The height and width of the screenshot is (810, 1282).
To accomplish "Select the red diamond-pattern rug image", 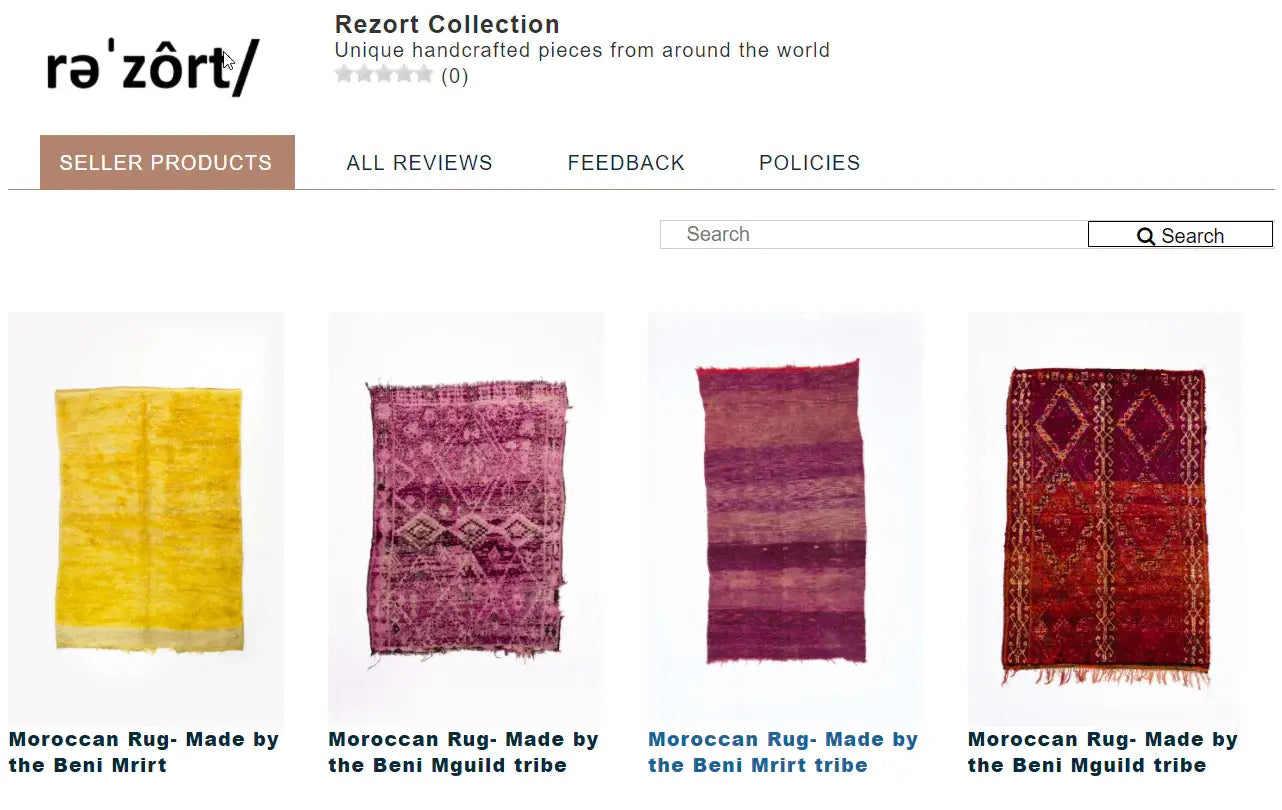I will [x=1106, y=519].
